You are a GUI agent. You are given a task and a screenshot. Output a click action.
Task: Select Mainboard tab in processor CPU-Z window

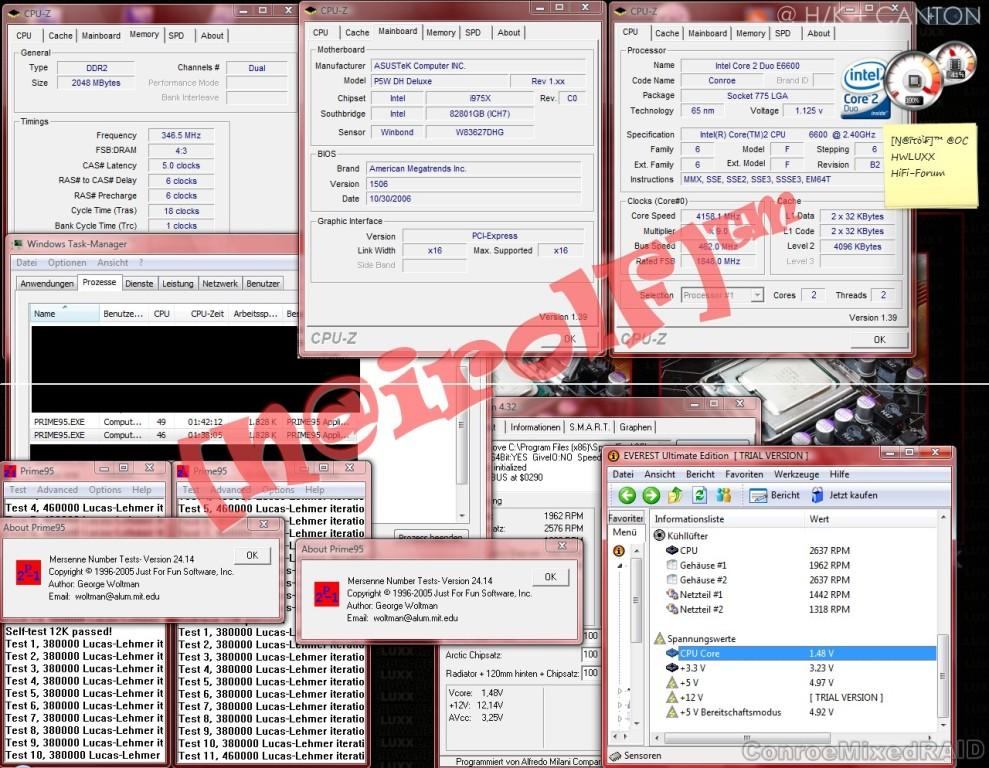pyautogui.click(x=707, y=33)
